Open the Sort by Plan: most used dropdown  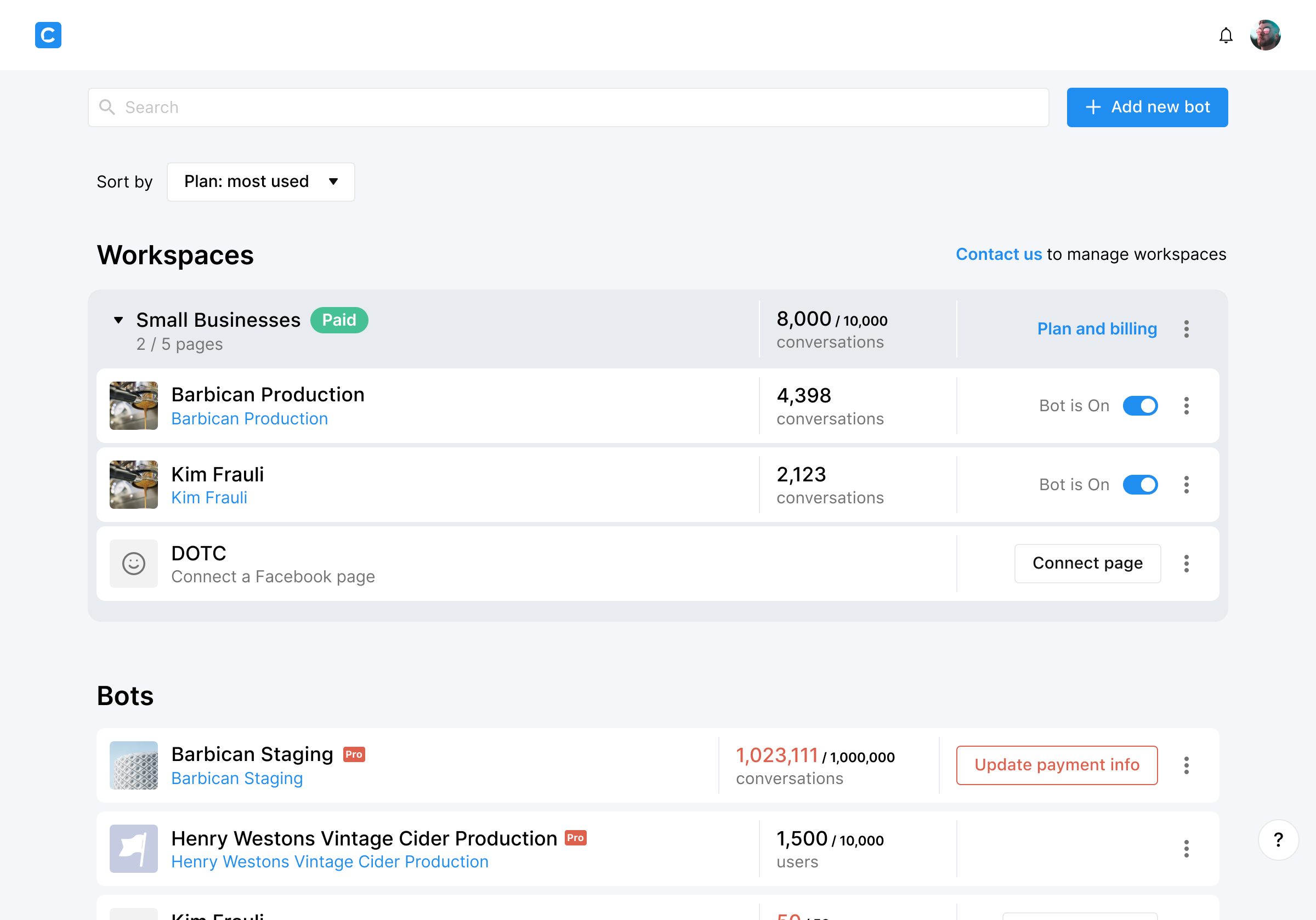pyautogui.click(x=261, y=181)
